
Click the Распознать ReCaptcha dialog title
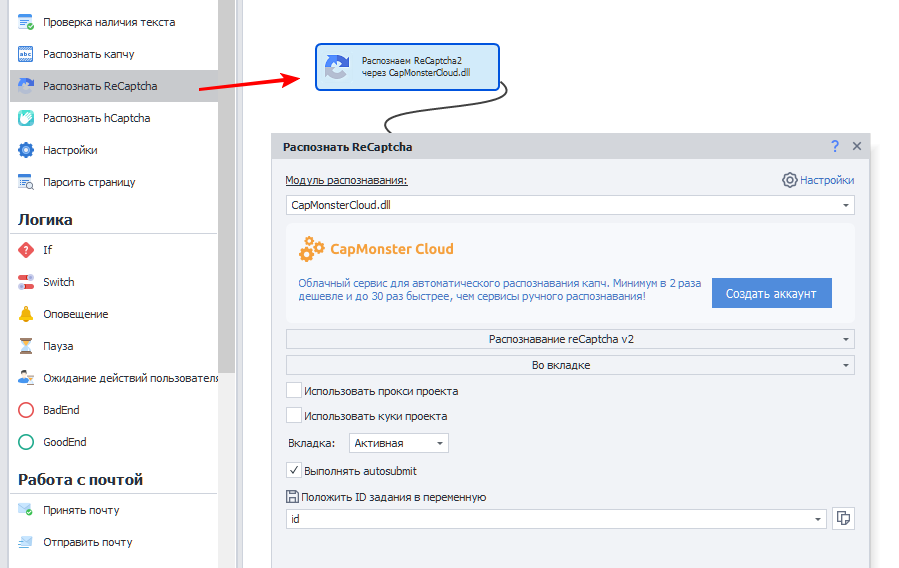coord(347,147)
